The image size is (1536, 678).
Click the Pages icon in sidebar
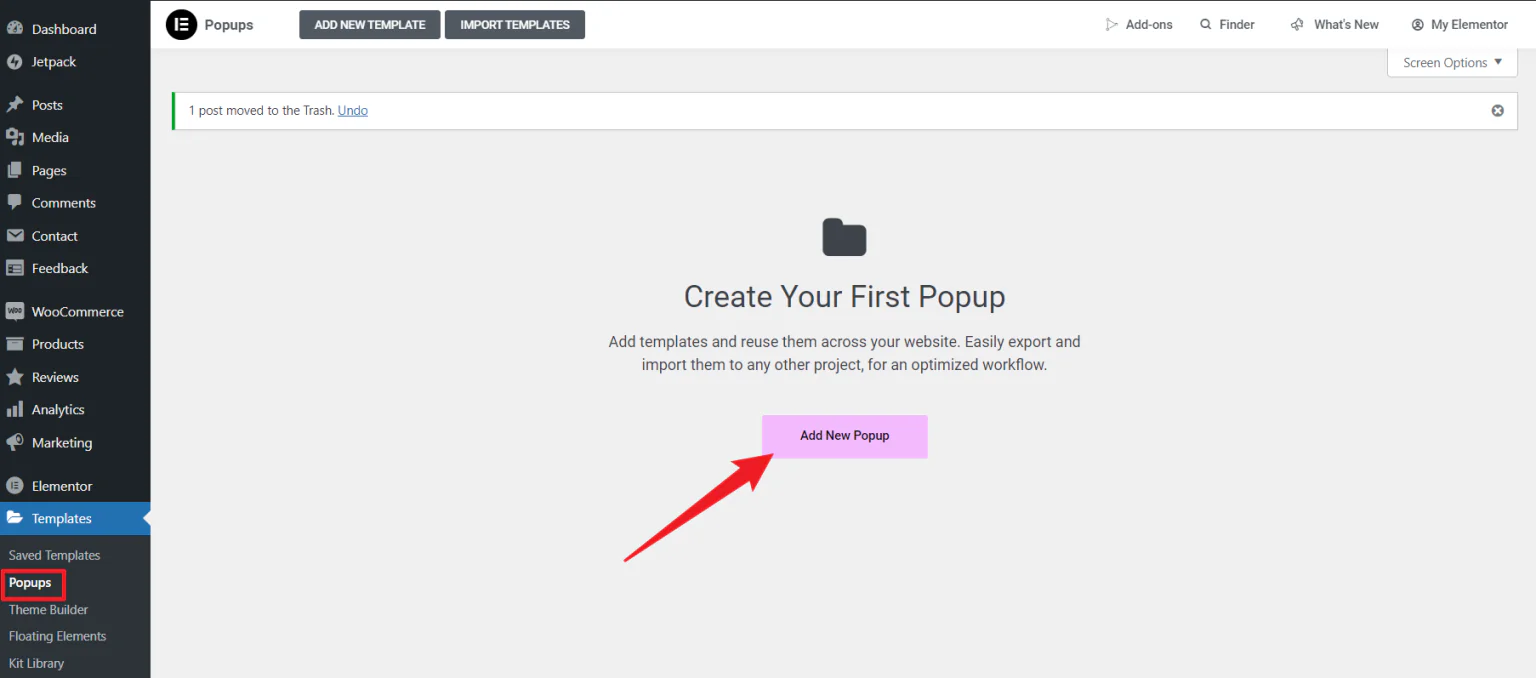(15, 170)
